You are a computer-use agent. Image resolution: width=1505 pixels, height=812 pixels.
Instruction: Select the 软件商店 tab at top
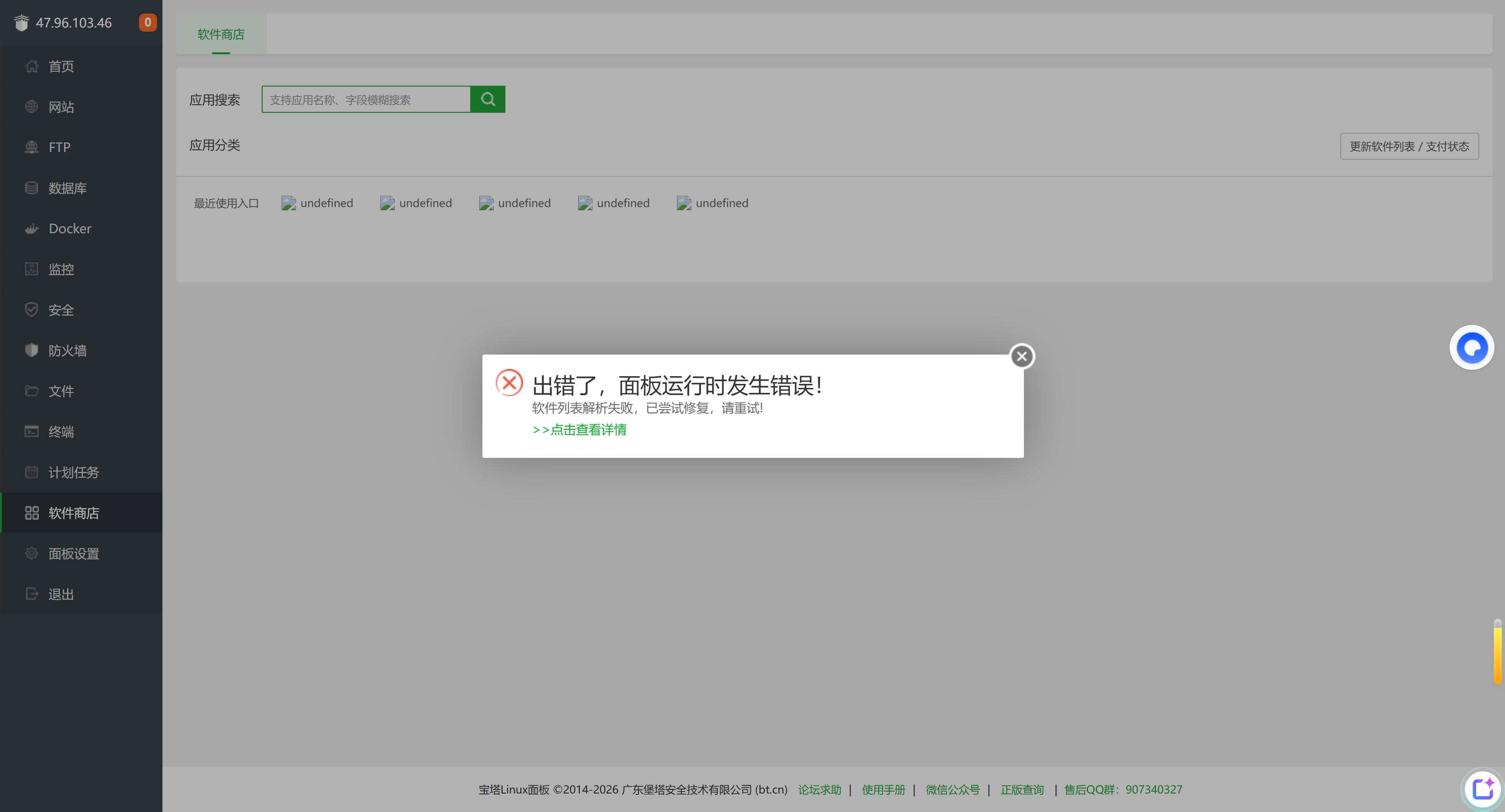(221, 34)
